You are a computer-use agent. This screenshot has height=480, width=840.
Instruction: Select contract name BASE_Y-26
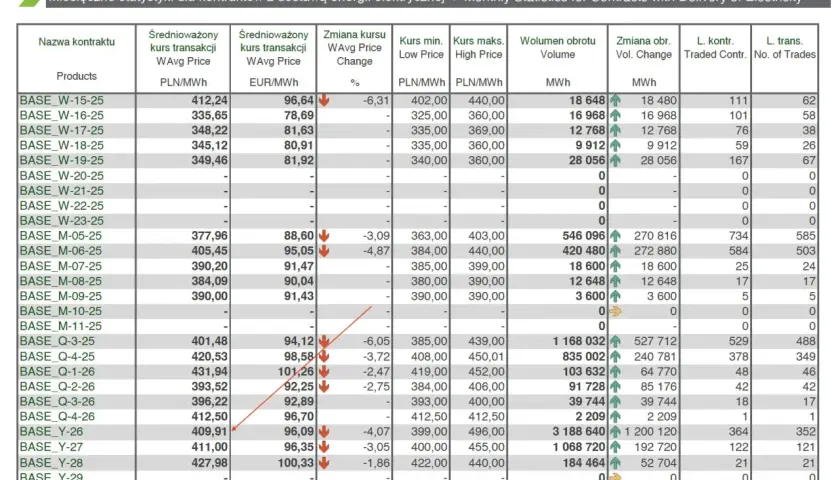click(51, 431)
